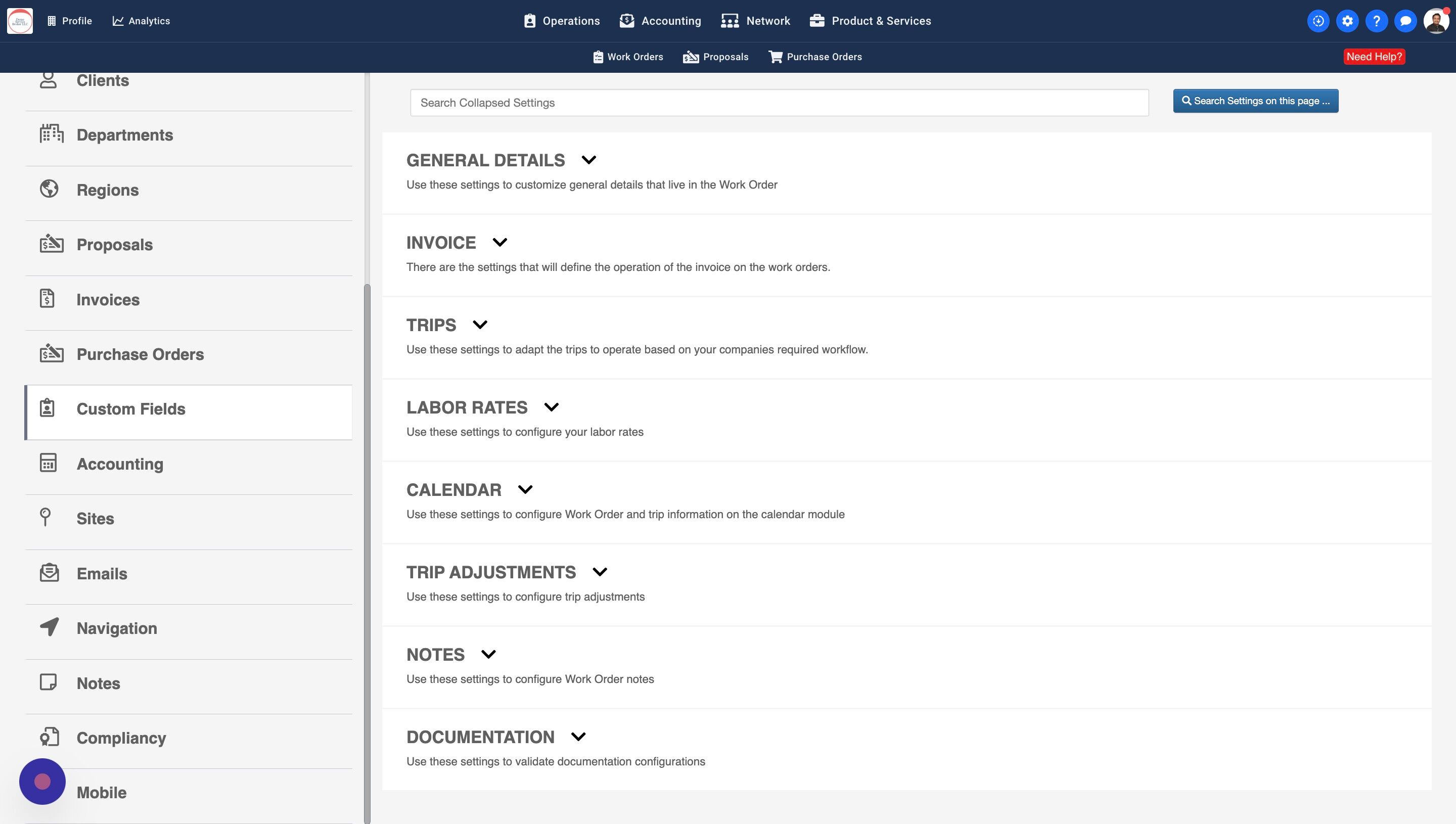Expand the TRIP ADJUSTMENTS chevron

(600, 572)
